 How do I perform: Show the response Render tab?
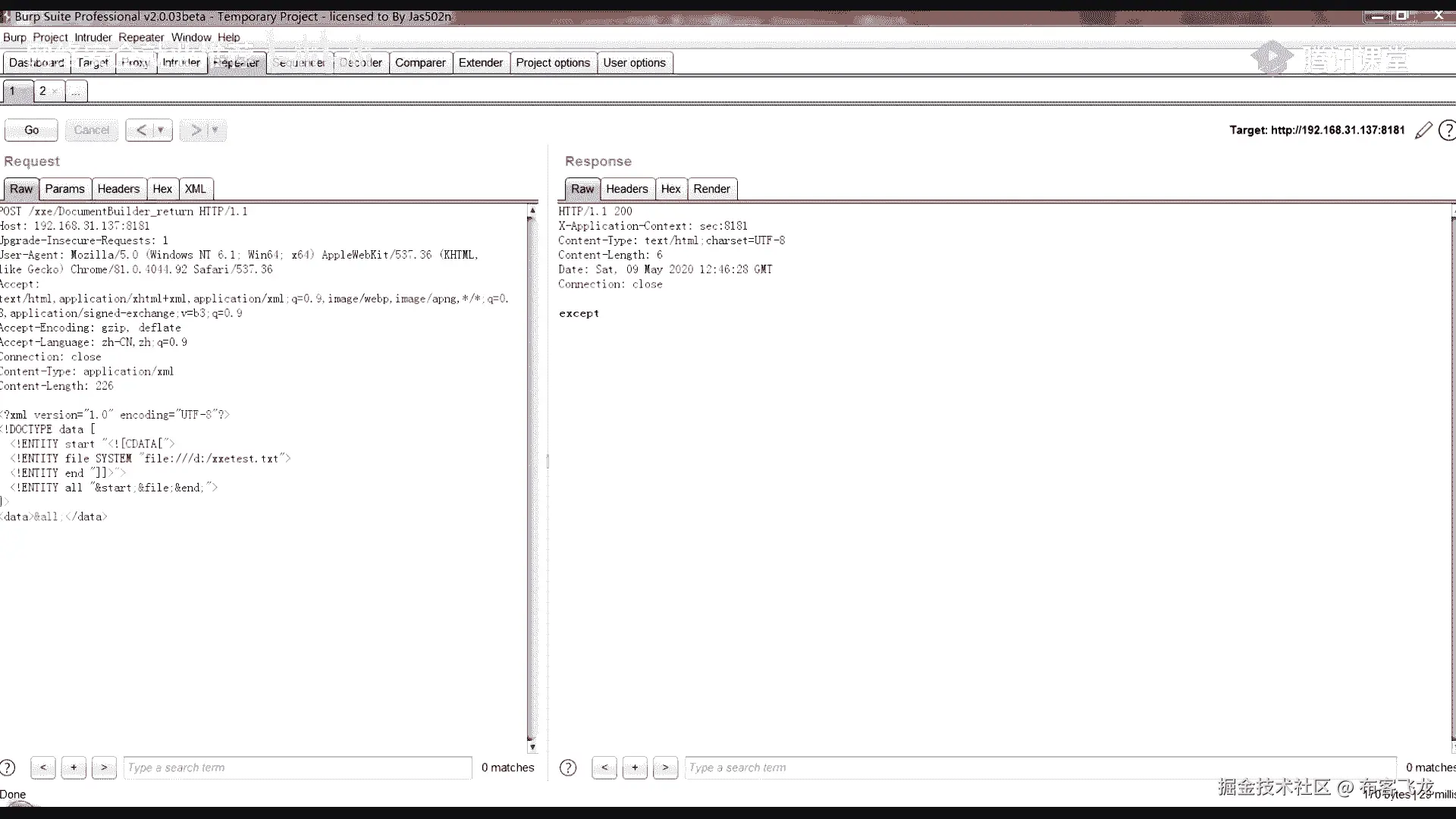click(x=711, y=189)
